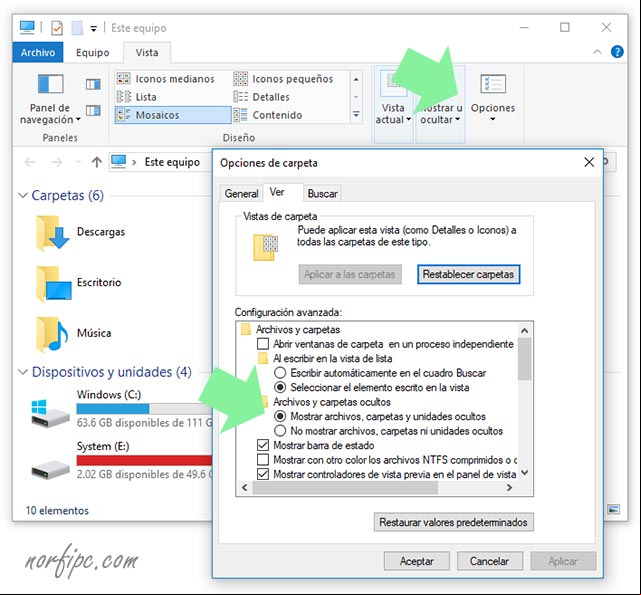The height and width of the screenshot is (595, 641).
Task: Open the Opciones dropdown arrow
Action: click(493, 119)
